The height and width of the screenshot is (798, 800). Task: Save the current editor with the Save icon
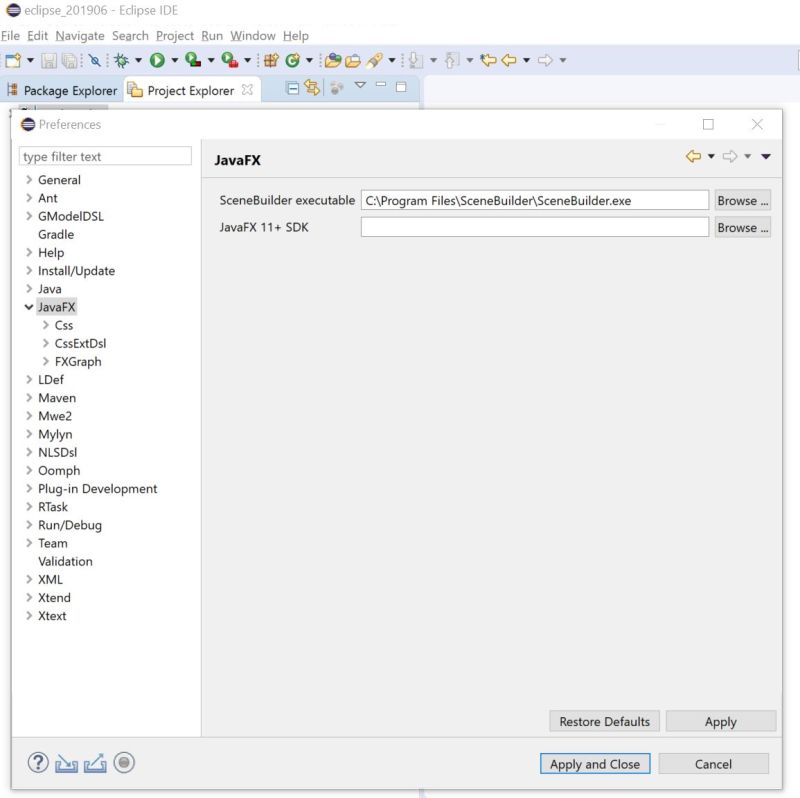[x=47, y=60]
